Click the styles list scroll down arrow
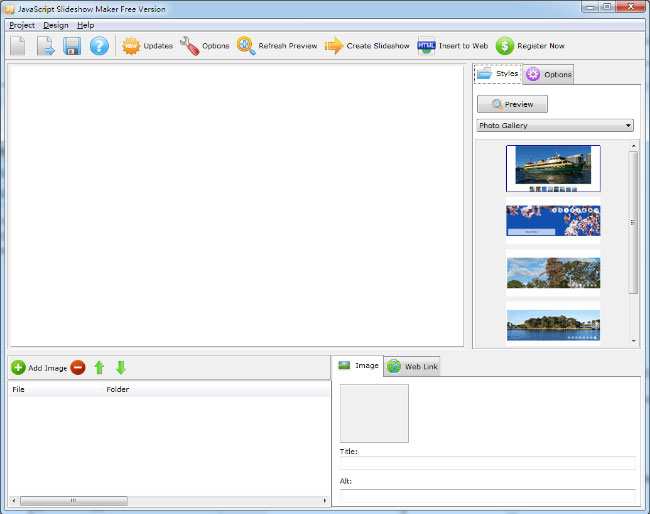The image size is (650, 514). click(x=633, y=341)
